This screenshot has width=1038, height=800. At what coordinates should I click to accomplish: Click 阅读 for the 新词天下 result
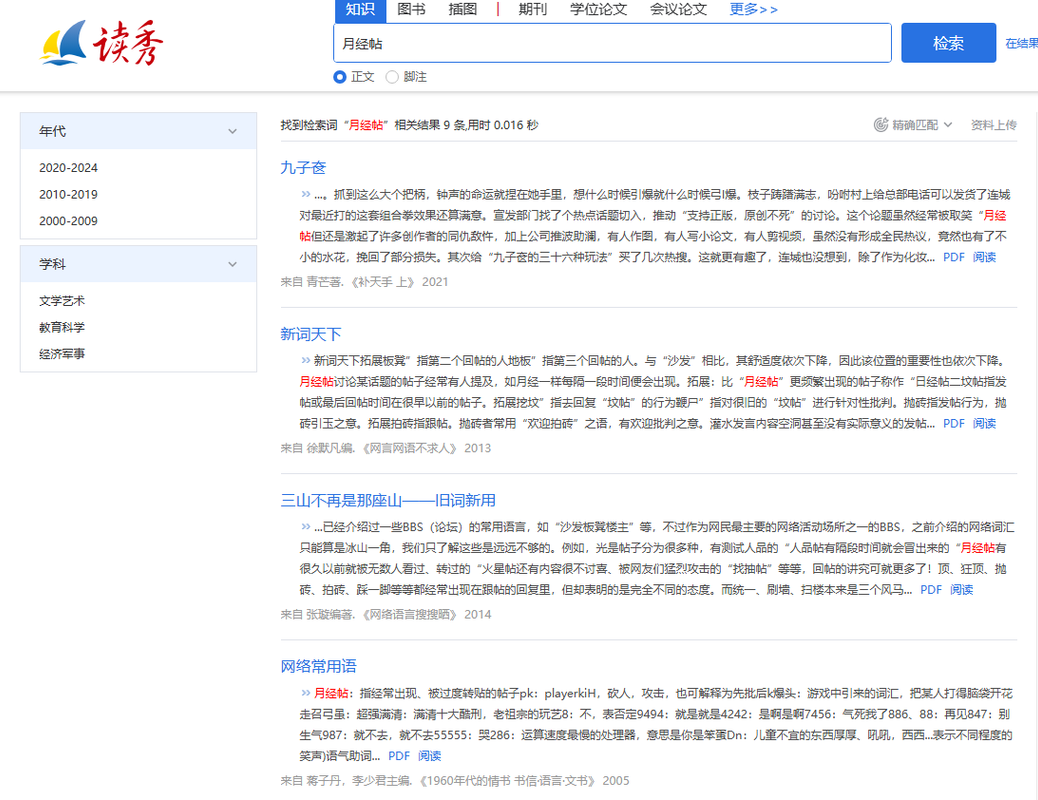click(x=984, y=423)
